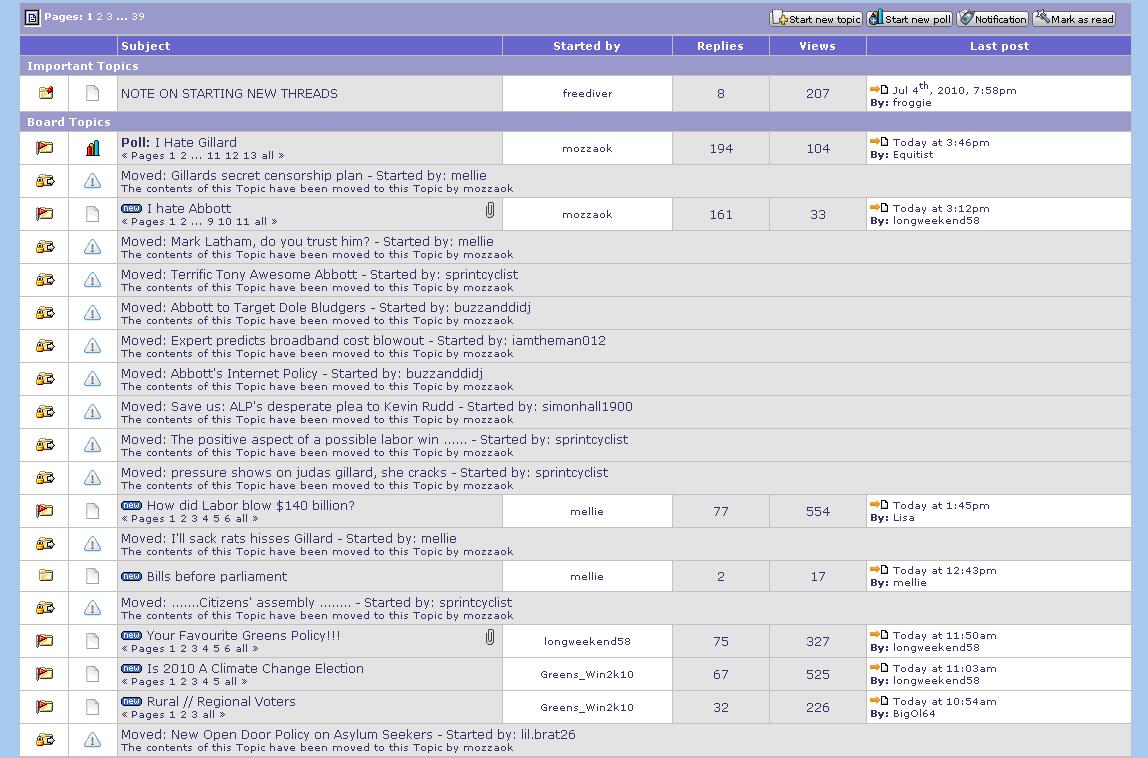Sort topics by the Replies column header
The width and height of the screenshot is (1148, 758).
click(720, 46)
